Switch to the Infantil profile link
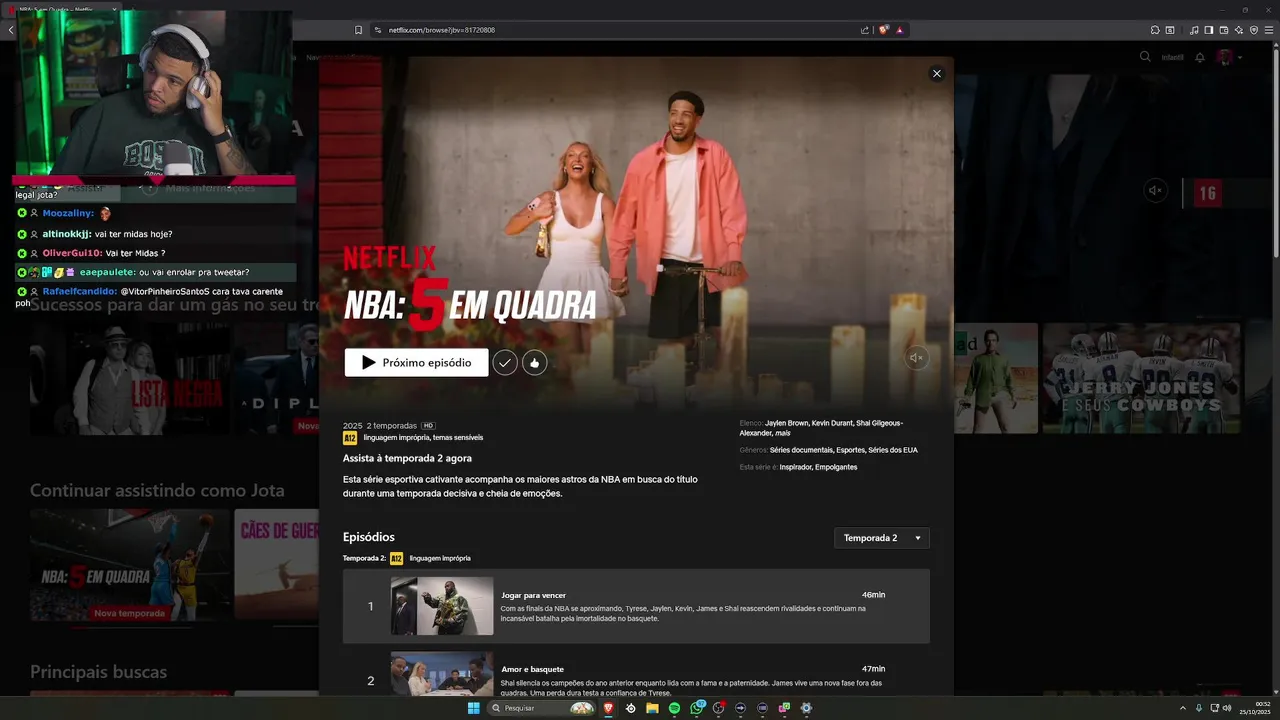This screenshot has width=1280, height=720. (x=1172, y=57)
